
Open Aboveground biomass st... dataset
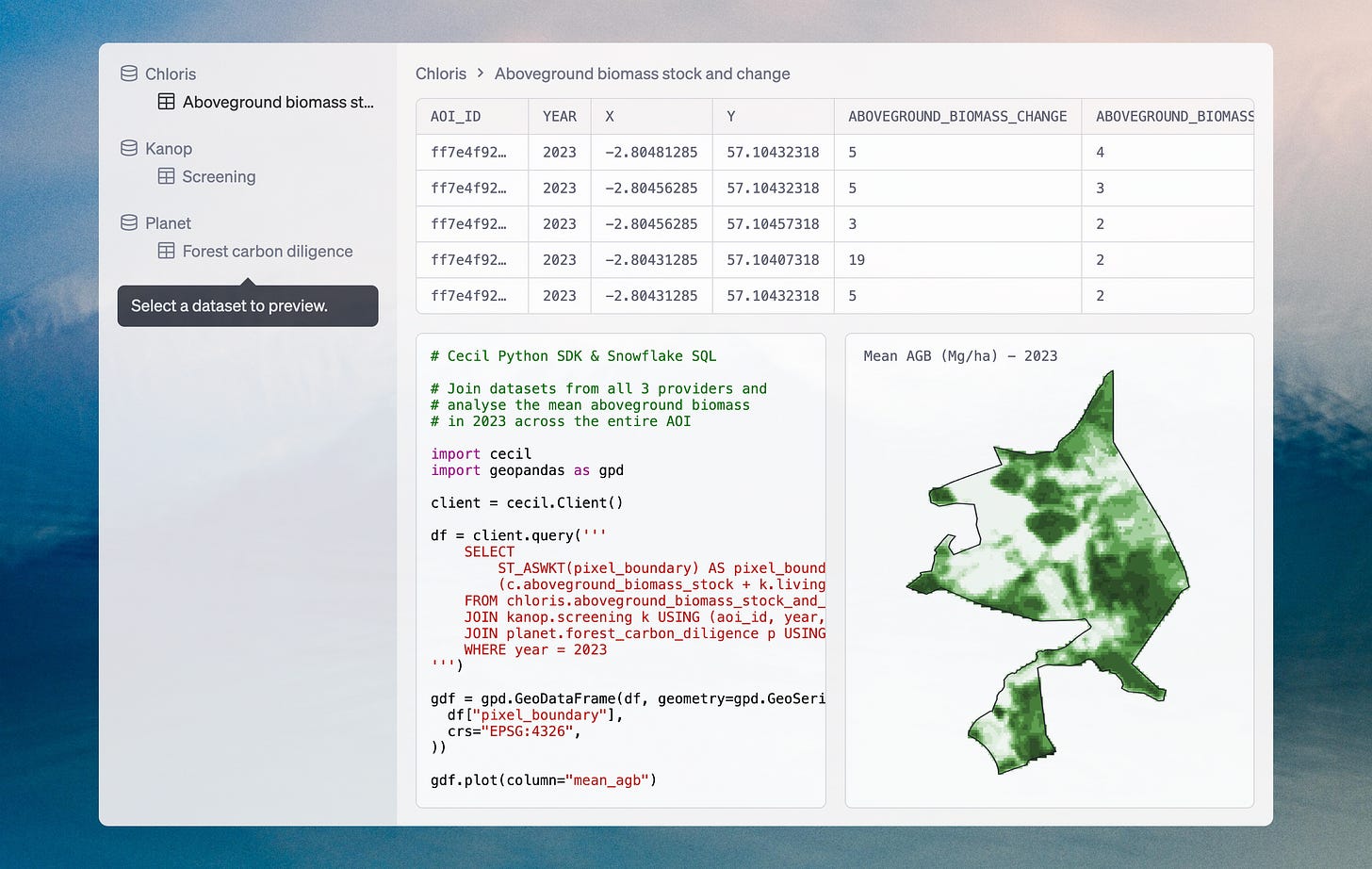click(278, 102)
